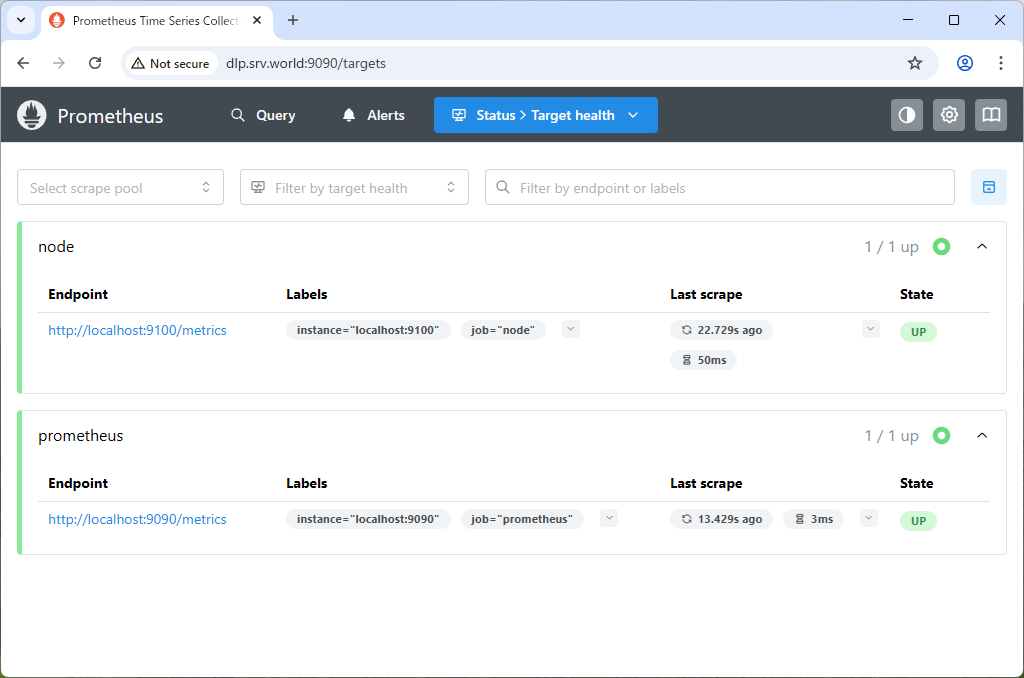The height and width of the screenshot is (678, 1024).
Task: Click the Prometheus flame logo
Action: click(x=31, y=116)
